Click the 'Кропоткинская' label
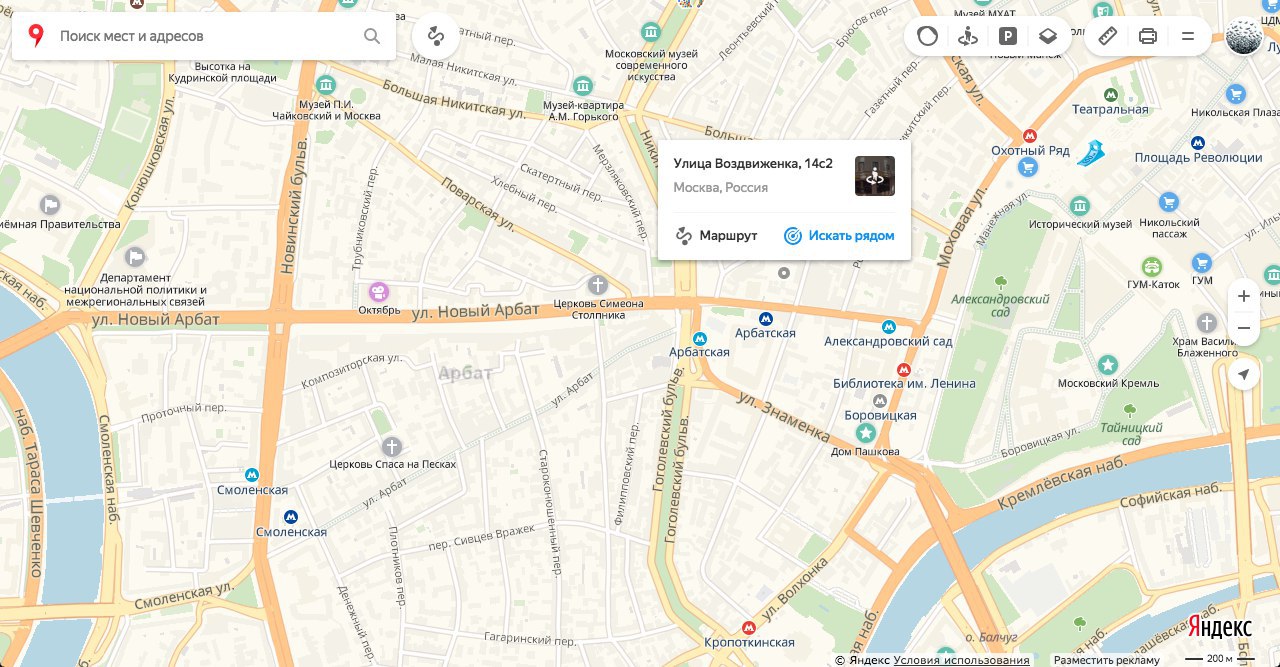This screenshot has height=667, width=1280. point(749,642)
